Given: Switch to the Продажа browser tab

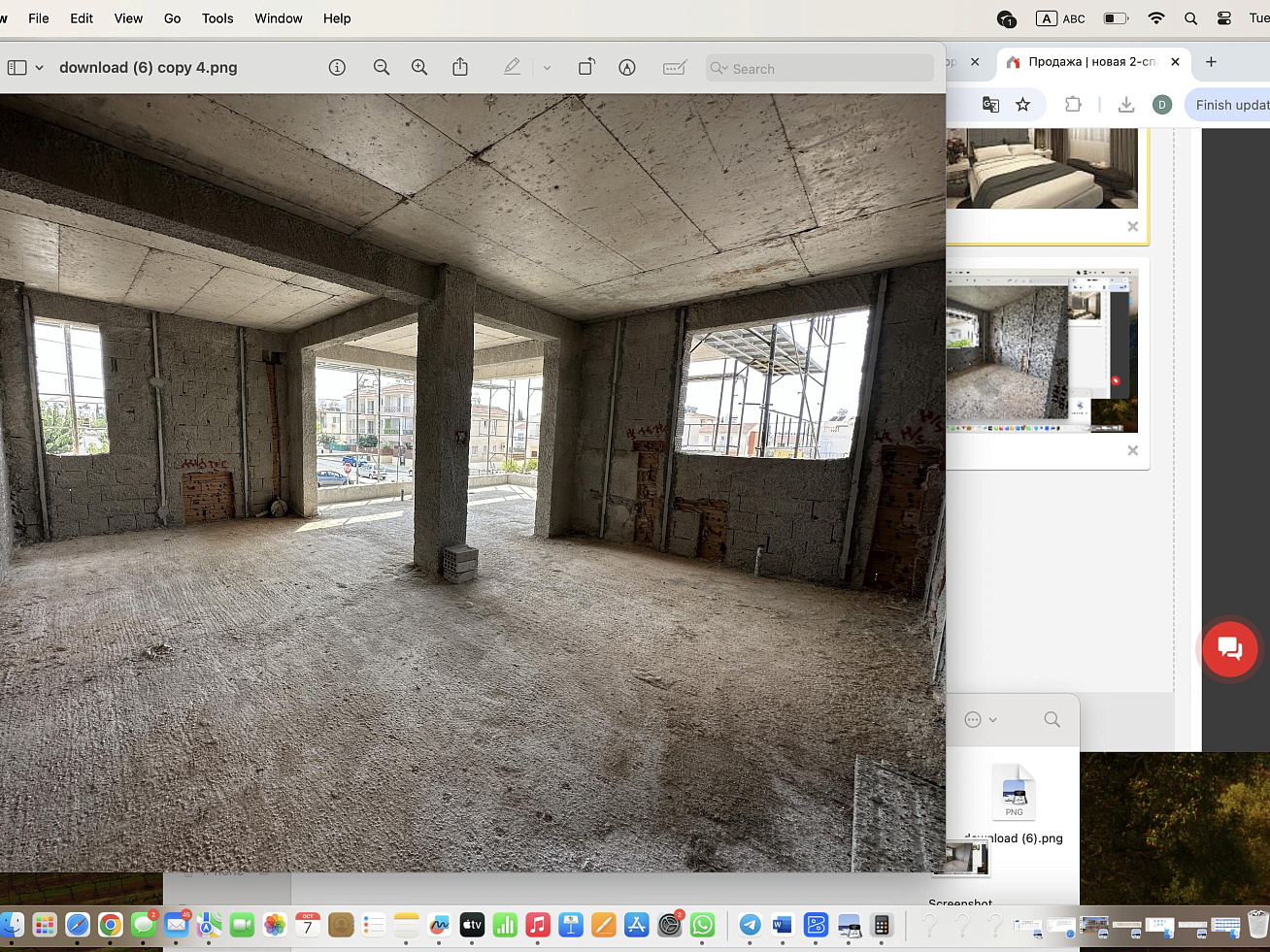Looking at the screenshot, I should pos(1091,61).
